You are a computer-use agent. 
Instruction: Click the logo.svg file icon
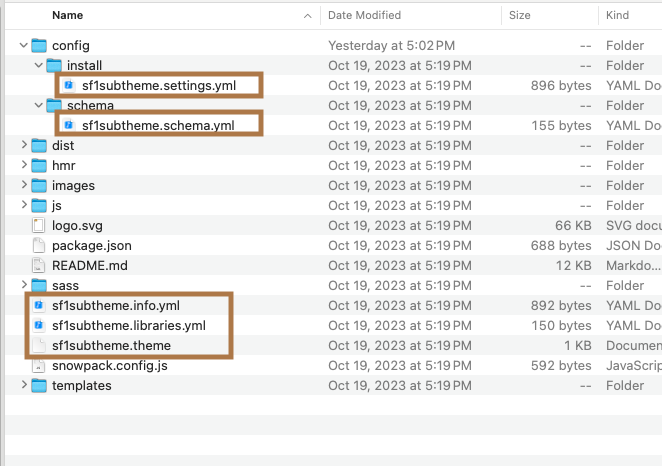39,225
